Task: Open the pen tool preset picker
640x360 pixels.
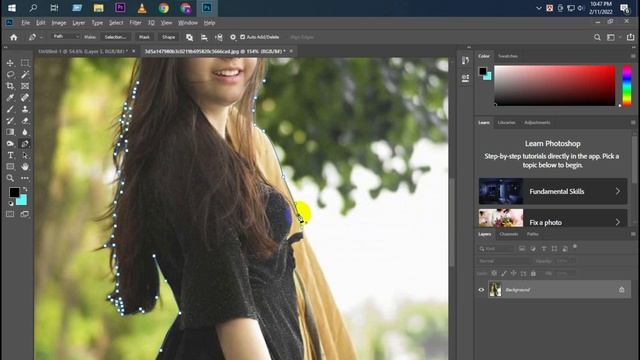Action: pyautogui.click(x=36, y=37)
